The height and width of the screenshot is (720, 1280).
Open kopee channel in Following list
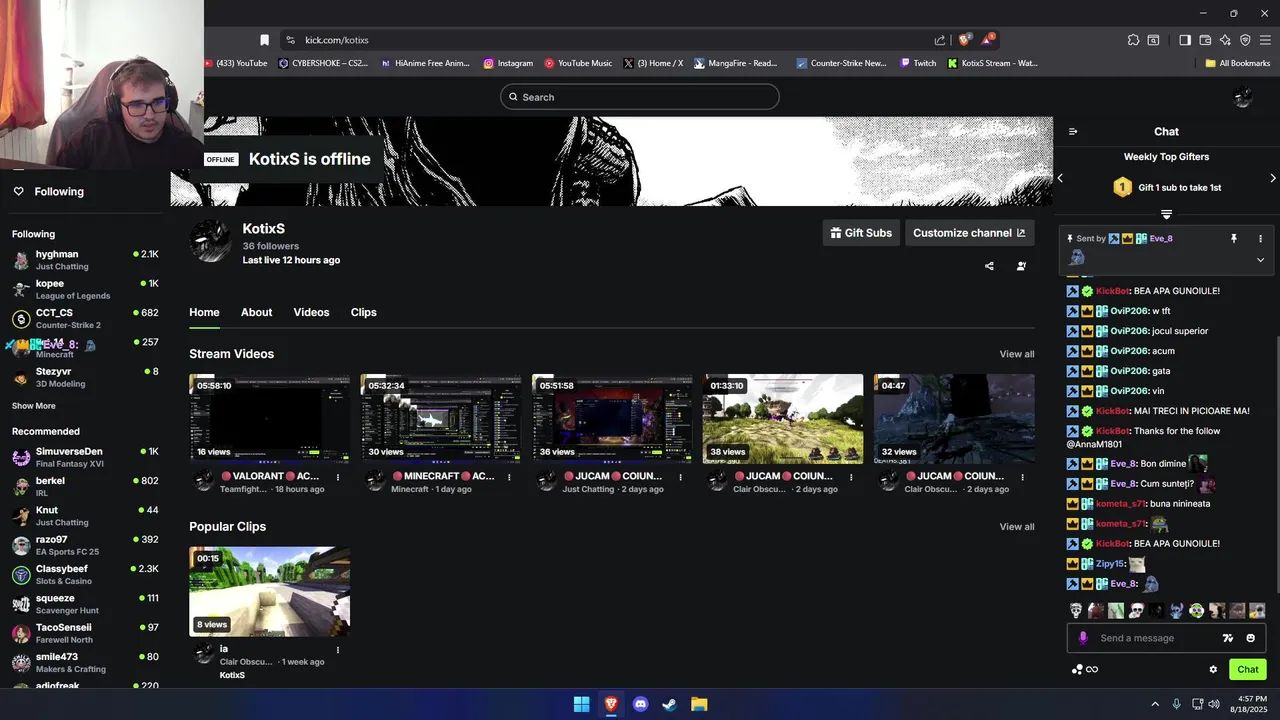point(85,289)
